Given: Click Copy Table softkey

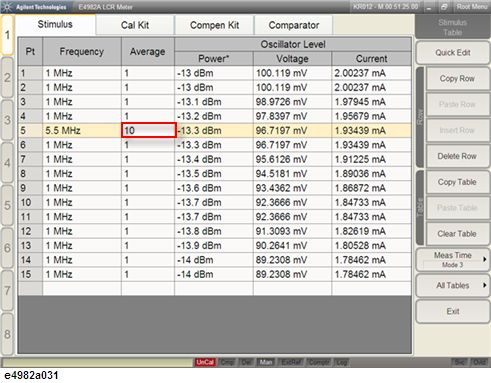Looking at the screenshot, I should [x=457, y=182].
